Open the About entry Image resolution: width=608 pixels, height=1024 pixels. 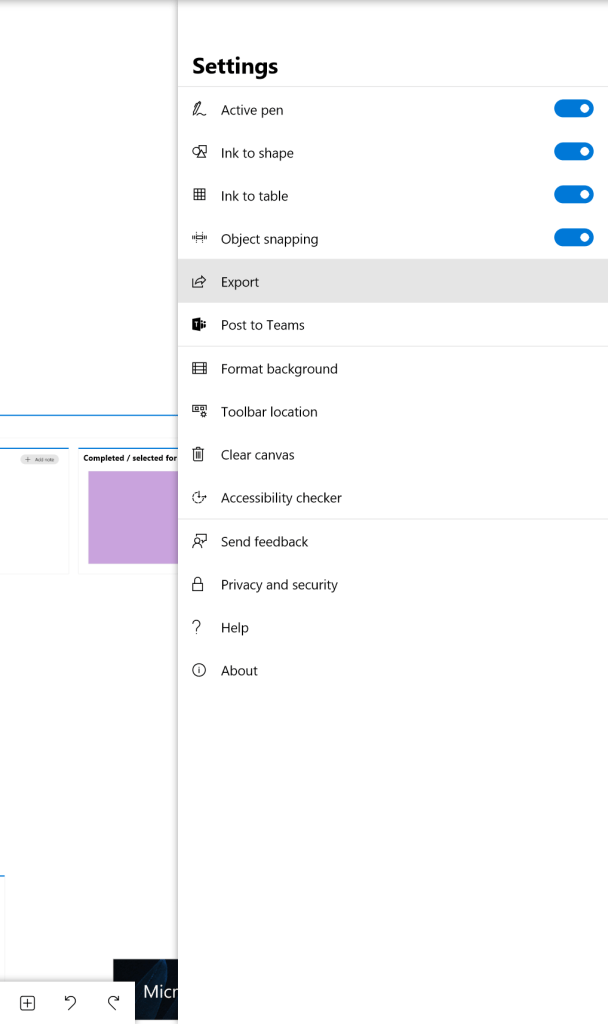[239, 671]
